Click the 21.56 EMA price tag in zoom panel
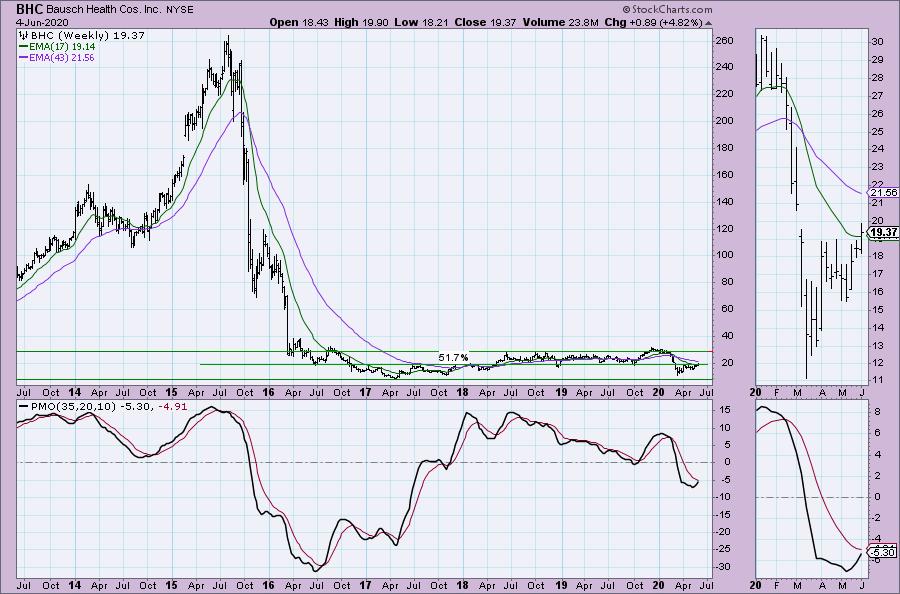 coord(884,192)
